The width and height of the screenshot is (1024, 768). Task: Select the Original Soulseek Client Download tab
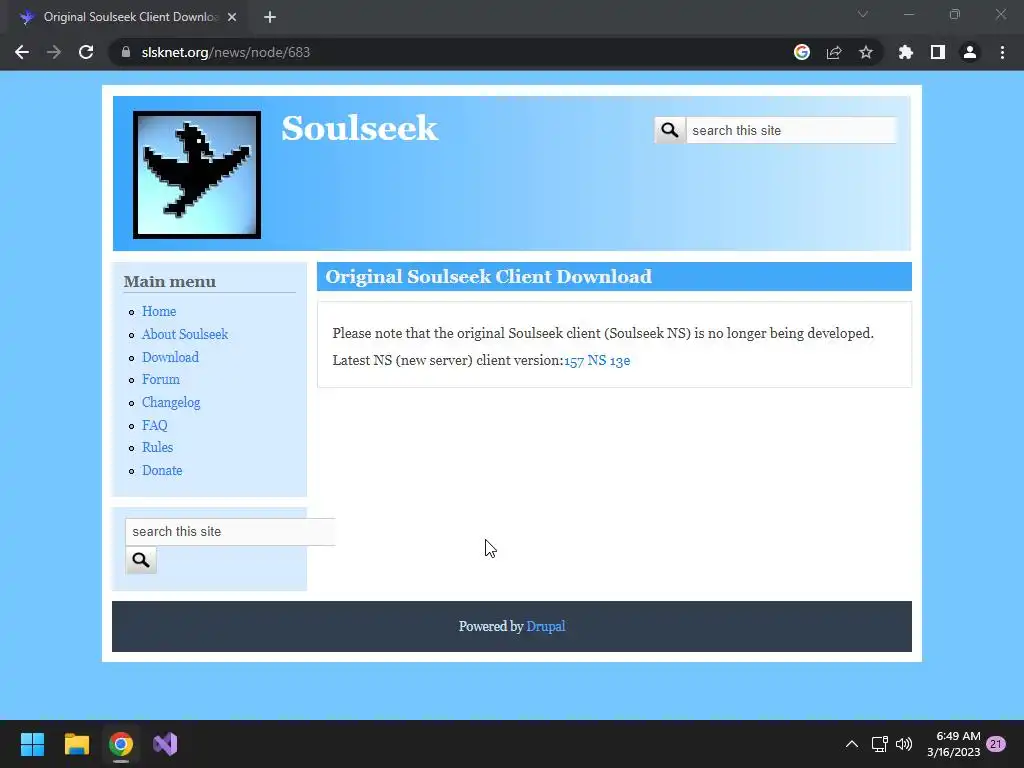click(128, 17)
